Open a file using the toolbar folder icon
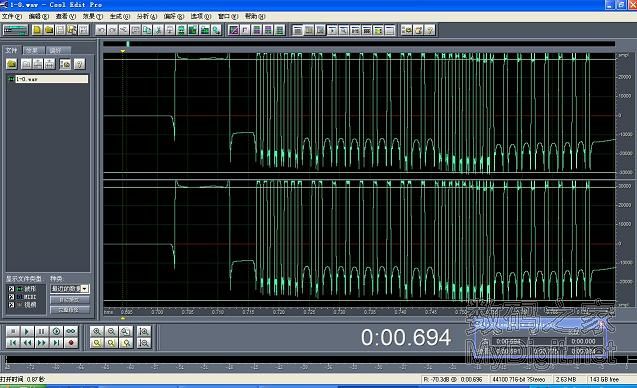This screenshot has height=388, width=637. (x=49, y=30)
